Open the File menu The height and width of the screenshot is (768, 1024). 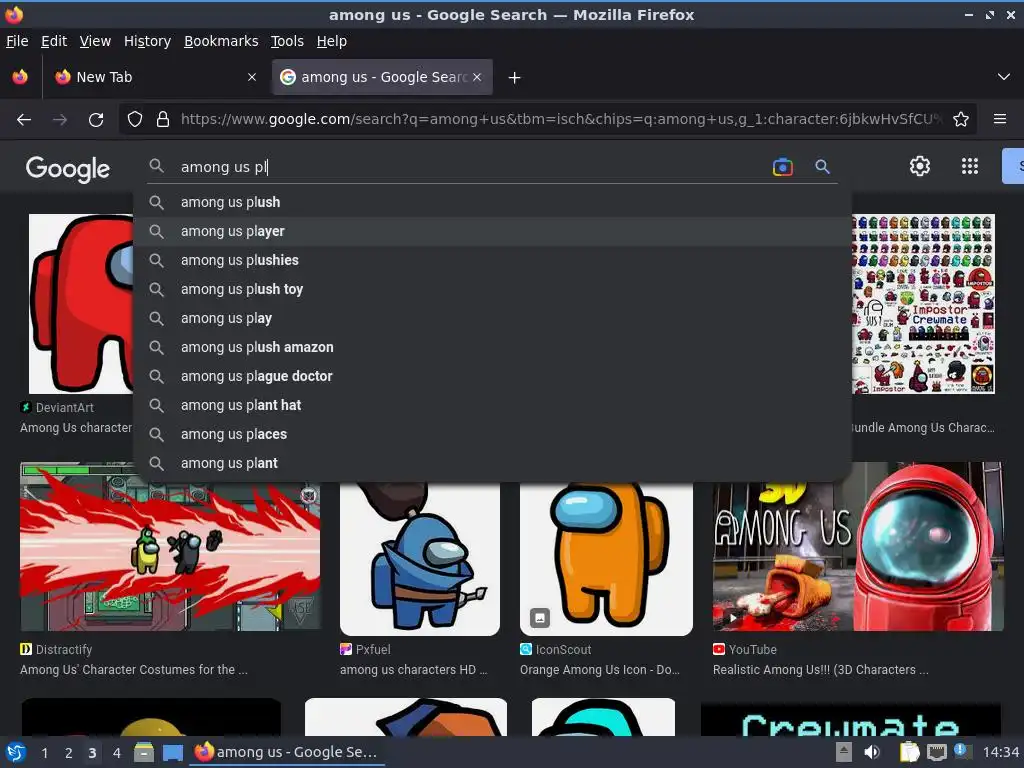(x=17, y=41)
